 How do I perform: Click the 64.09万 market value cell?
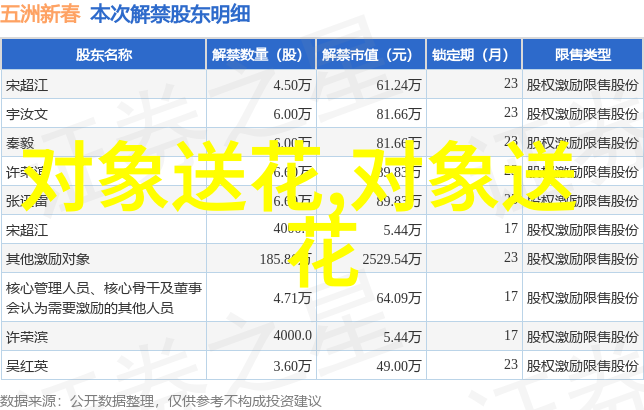pyautogui.click(x=399, y=298)
